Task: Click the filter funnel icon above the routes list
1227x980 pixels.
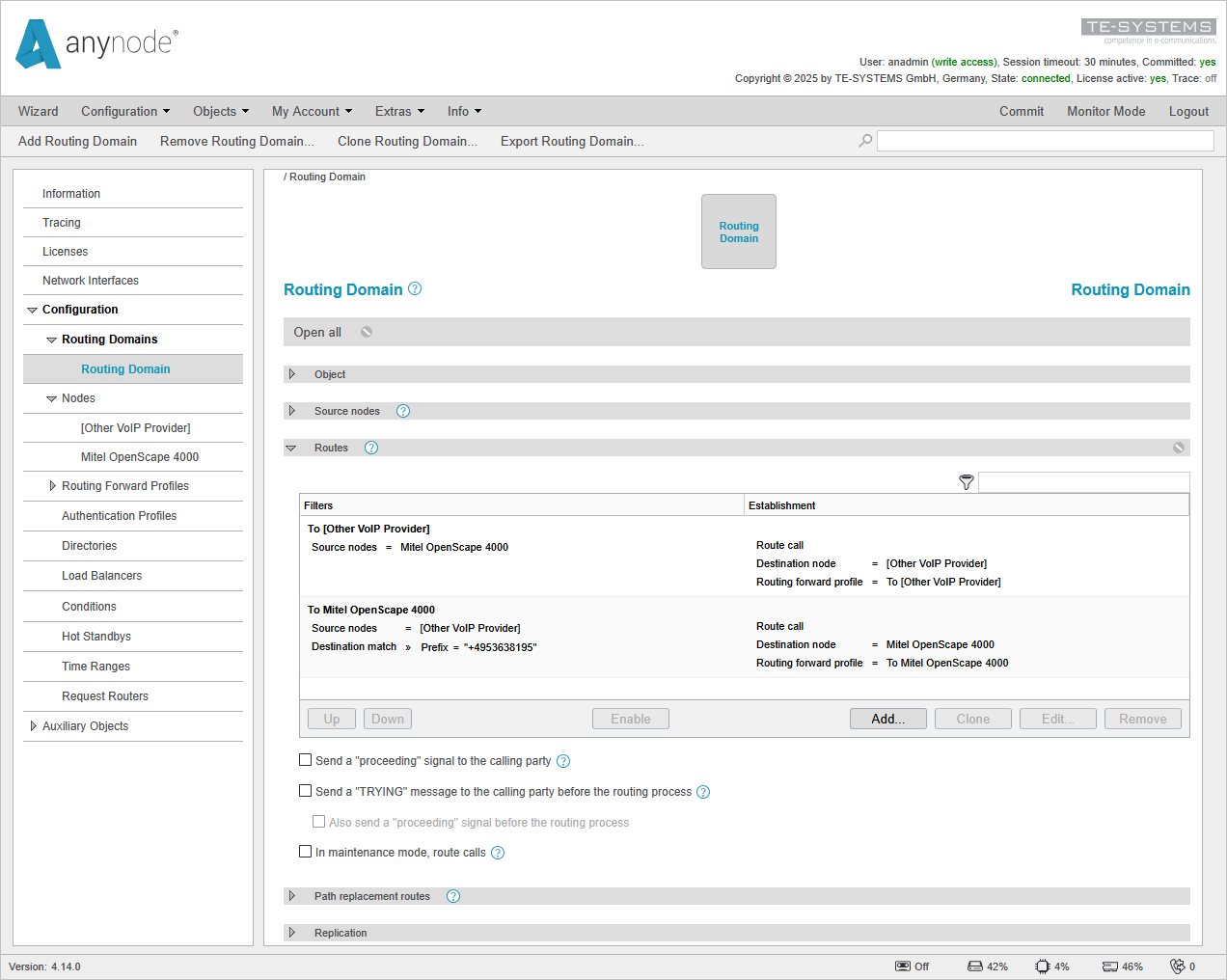Action: click(x=966, y=481)
